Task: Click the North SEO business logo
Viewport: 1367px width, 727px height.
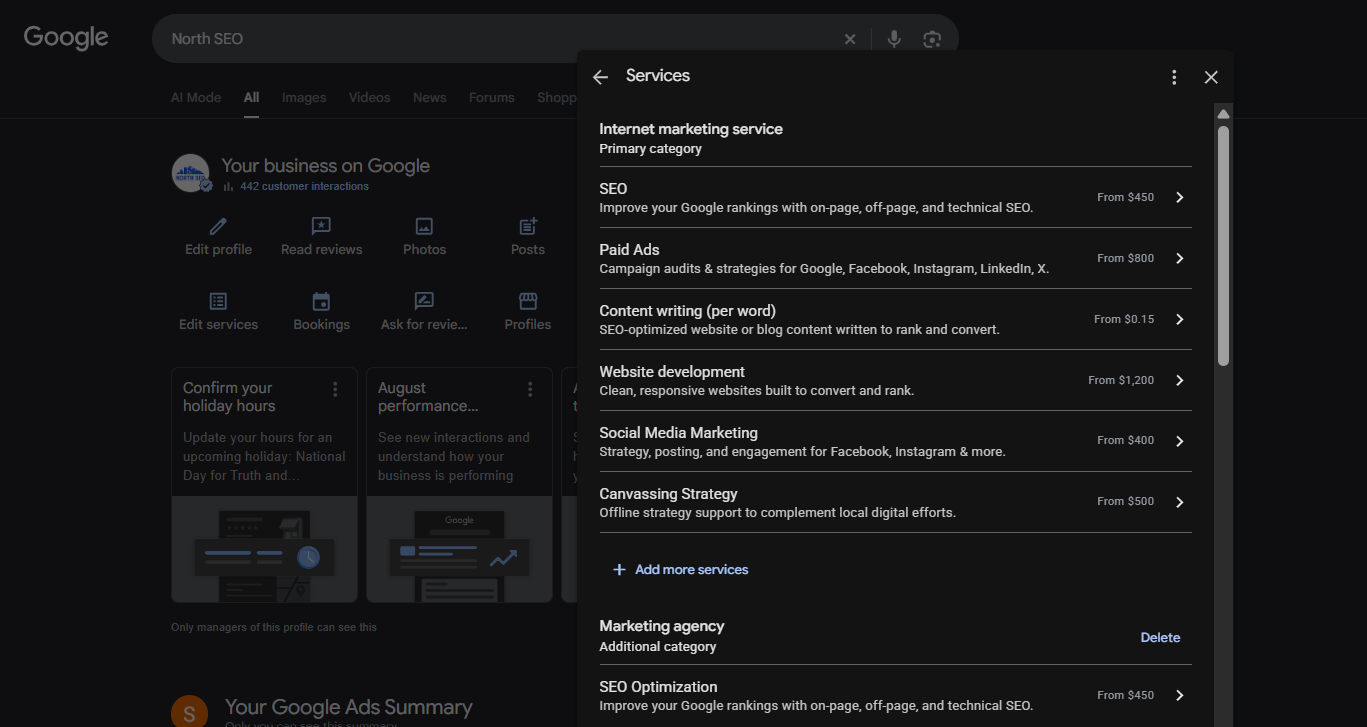Action: point(190,173)
